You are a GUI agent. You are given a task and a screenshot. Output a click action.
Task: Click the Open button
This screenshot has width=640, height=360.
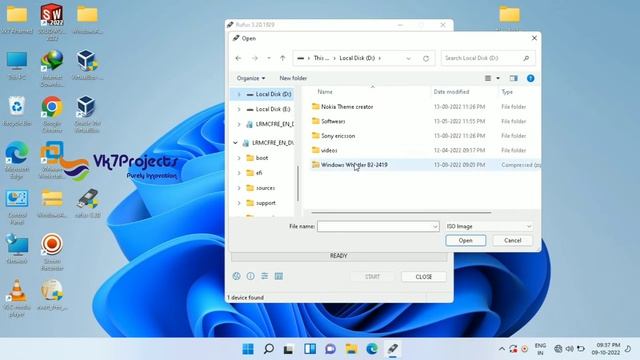click(x=465, y=240)
